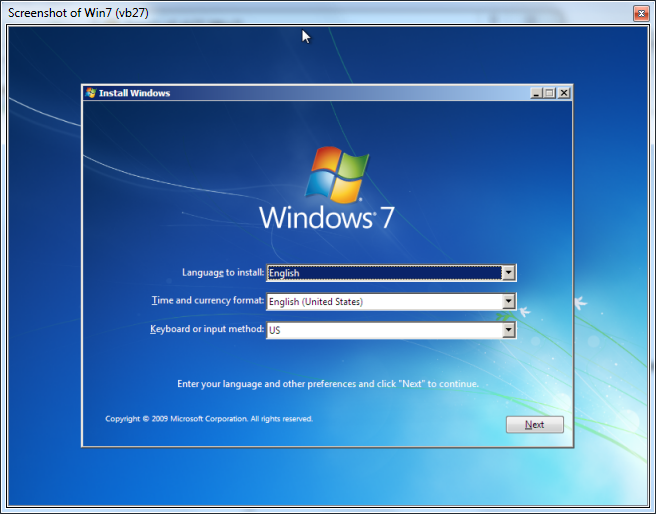Click the 'Enter your language and other preferences' instruction
Viewport: 656px width, 514px height.
(x=328, y=384)
